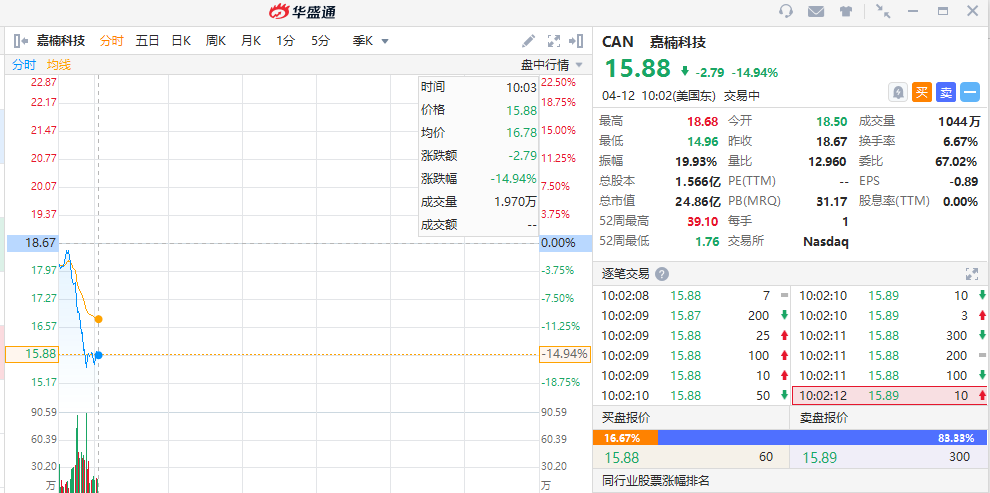The height and width of the screenshot is (493, 990).
Task: Click the shirt skin theme icon
Action: pos(846,12)
